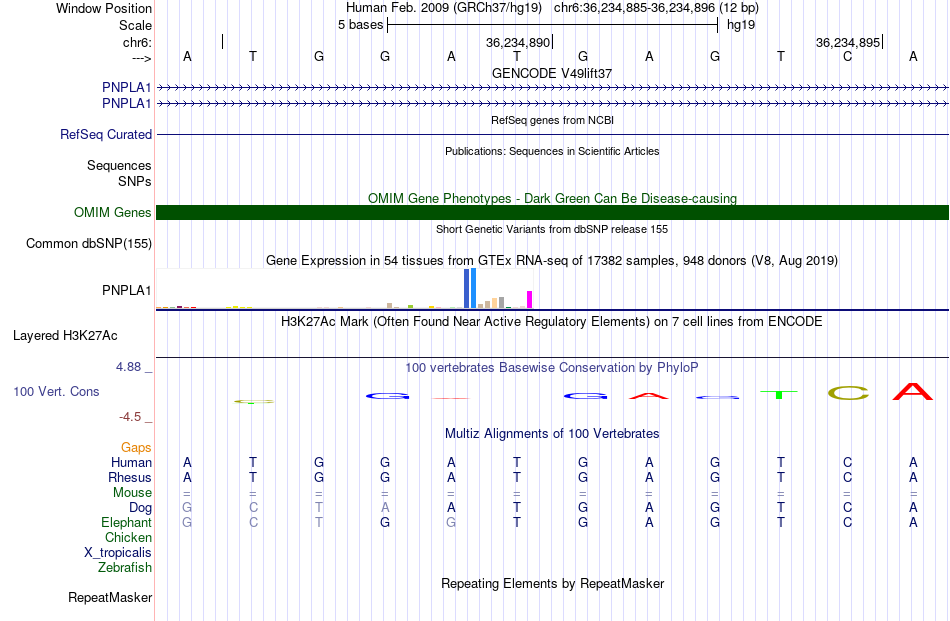Click the Scale label
Screen dimensions: 950x621
pos(135,25)
